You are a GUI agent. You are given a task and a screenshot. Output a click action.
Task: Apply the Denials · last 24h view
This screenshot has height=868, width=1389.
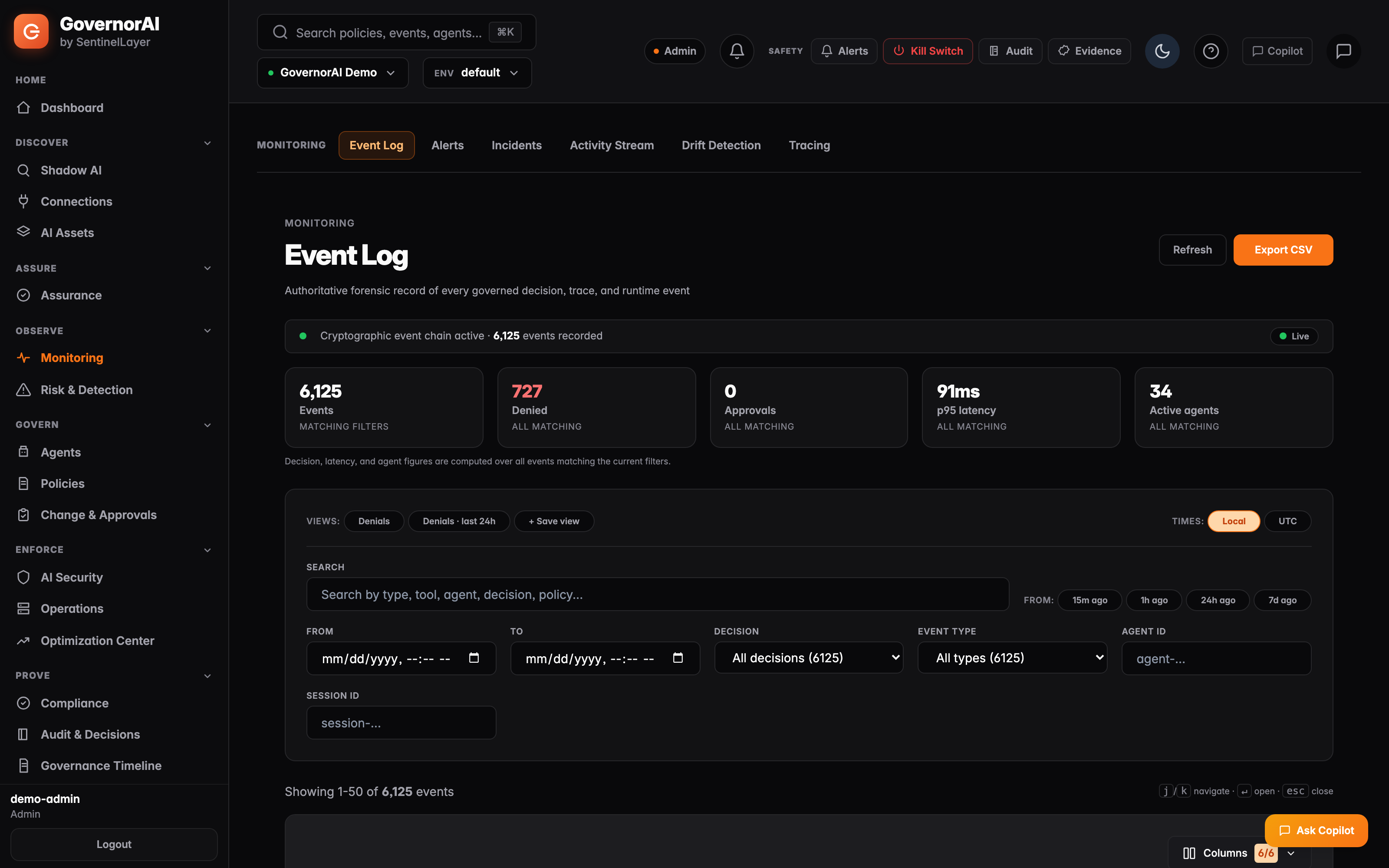tap(459, 521)
